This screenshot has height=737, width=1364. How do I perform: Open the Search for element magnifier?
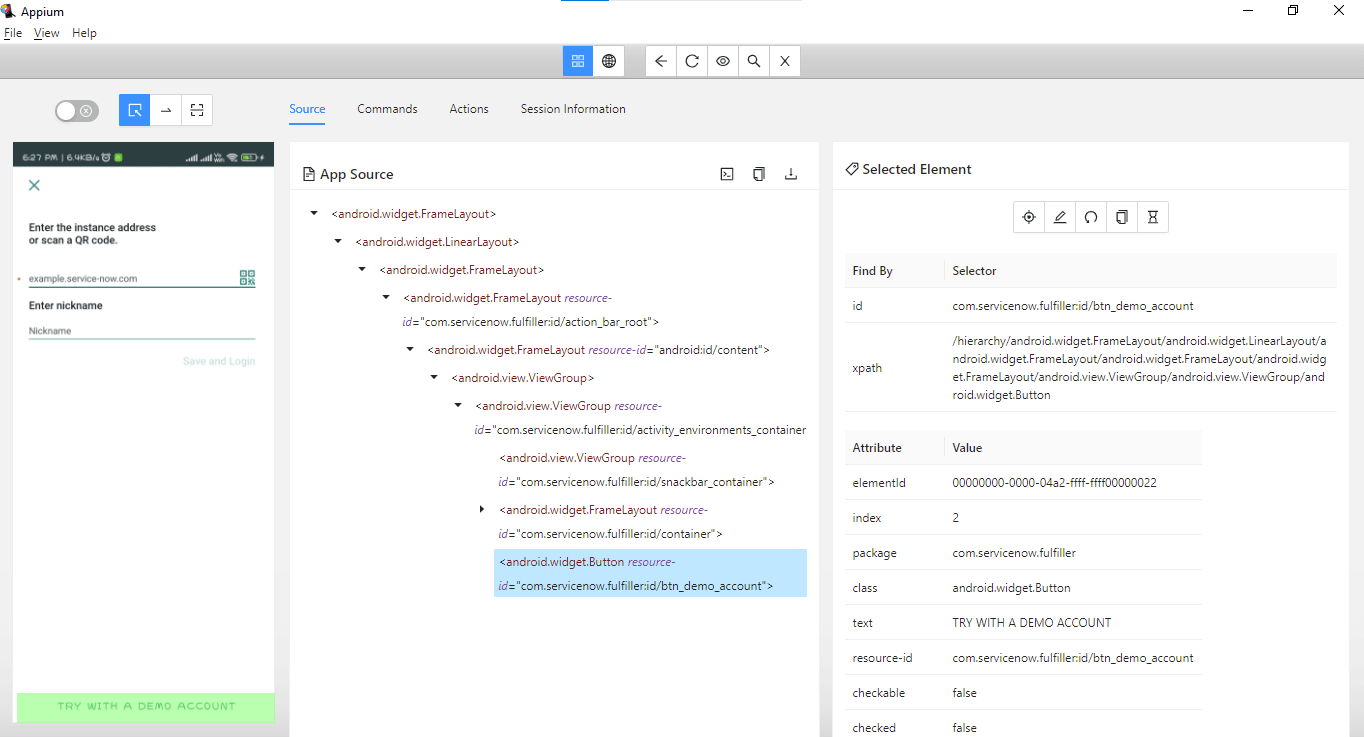[x=753, y=61]
